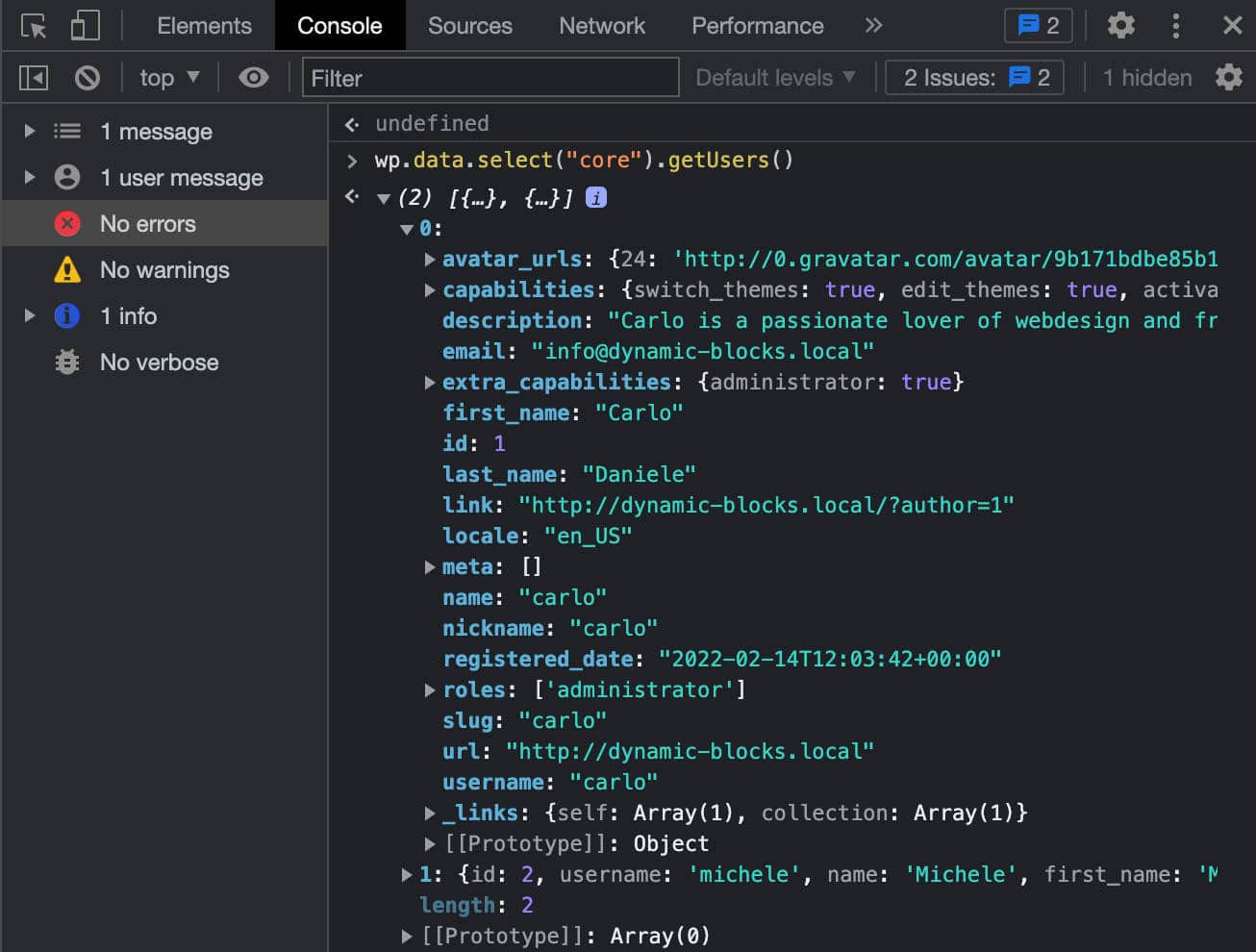Activate the inspect element picker icon
The height and width of the screenshot is (952, 1256).
34,26
